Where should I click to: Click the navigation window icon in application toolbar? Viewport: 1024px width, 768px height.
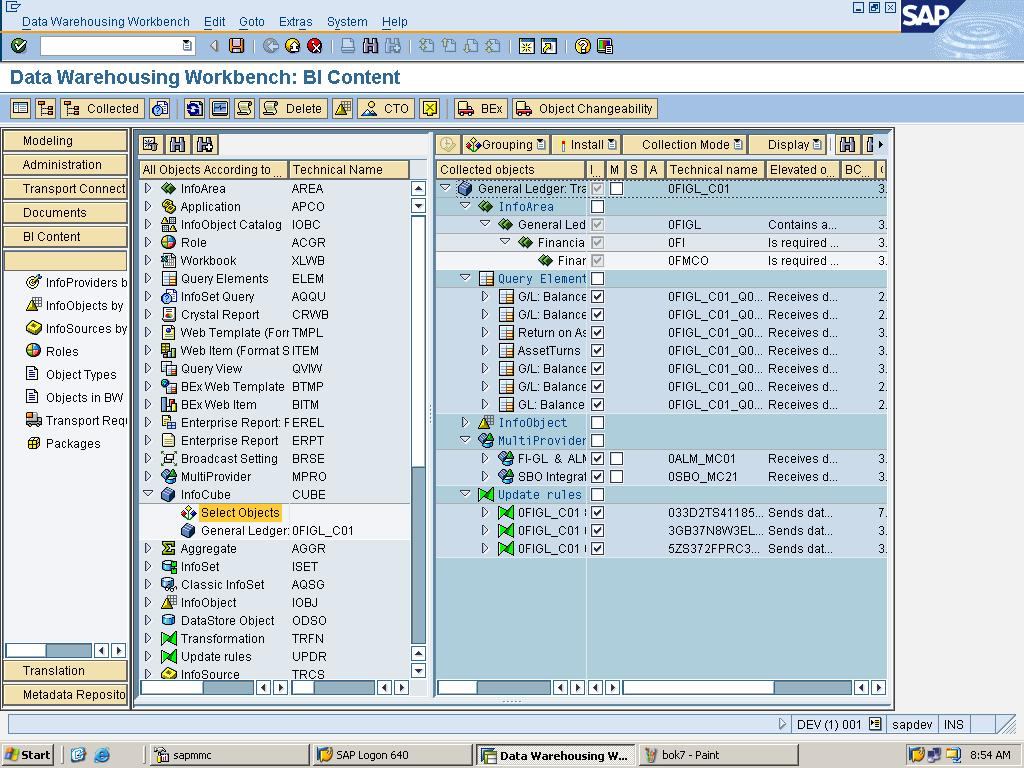click(21, 108)
